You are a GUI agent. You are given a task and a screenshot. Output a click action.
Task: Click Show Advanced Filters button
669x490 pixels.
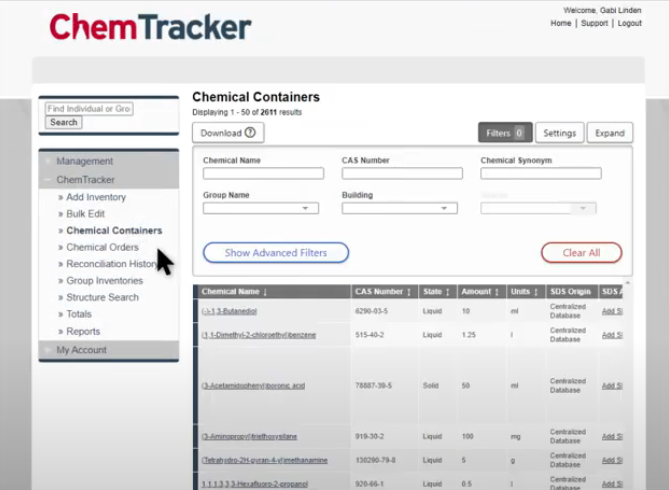(276, 253)
